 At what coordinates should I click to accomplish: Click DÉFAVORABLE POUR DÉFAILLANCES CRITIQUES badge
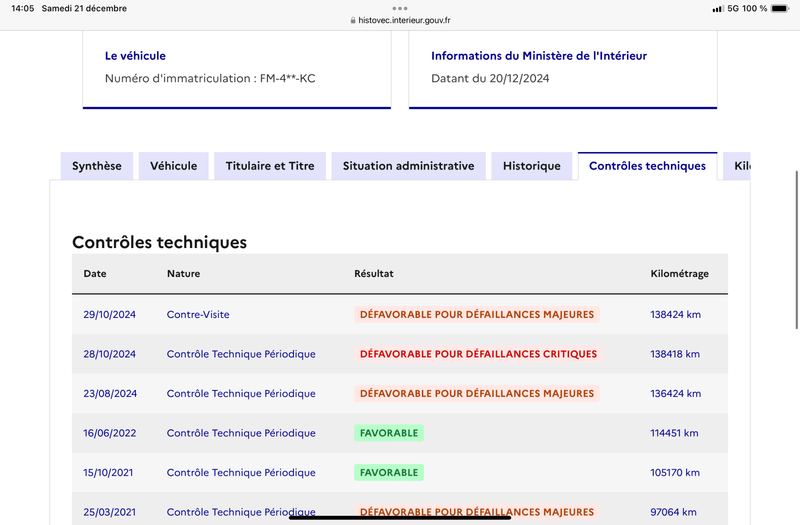pyautogui.click(x=478, y=354)
